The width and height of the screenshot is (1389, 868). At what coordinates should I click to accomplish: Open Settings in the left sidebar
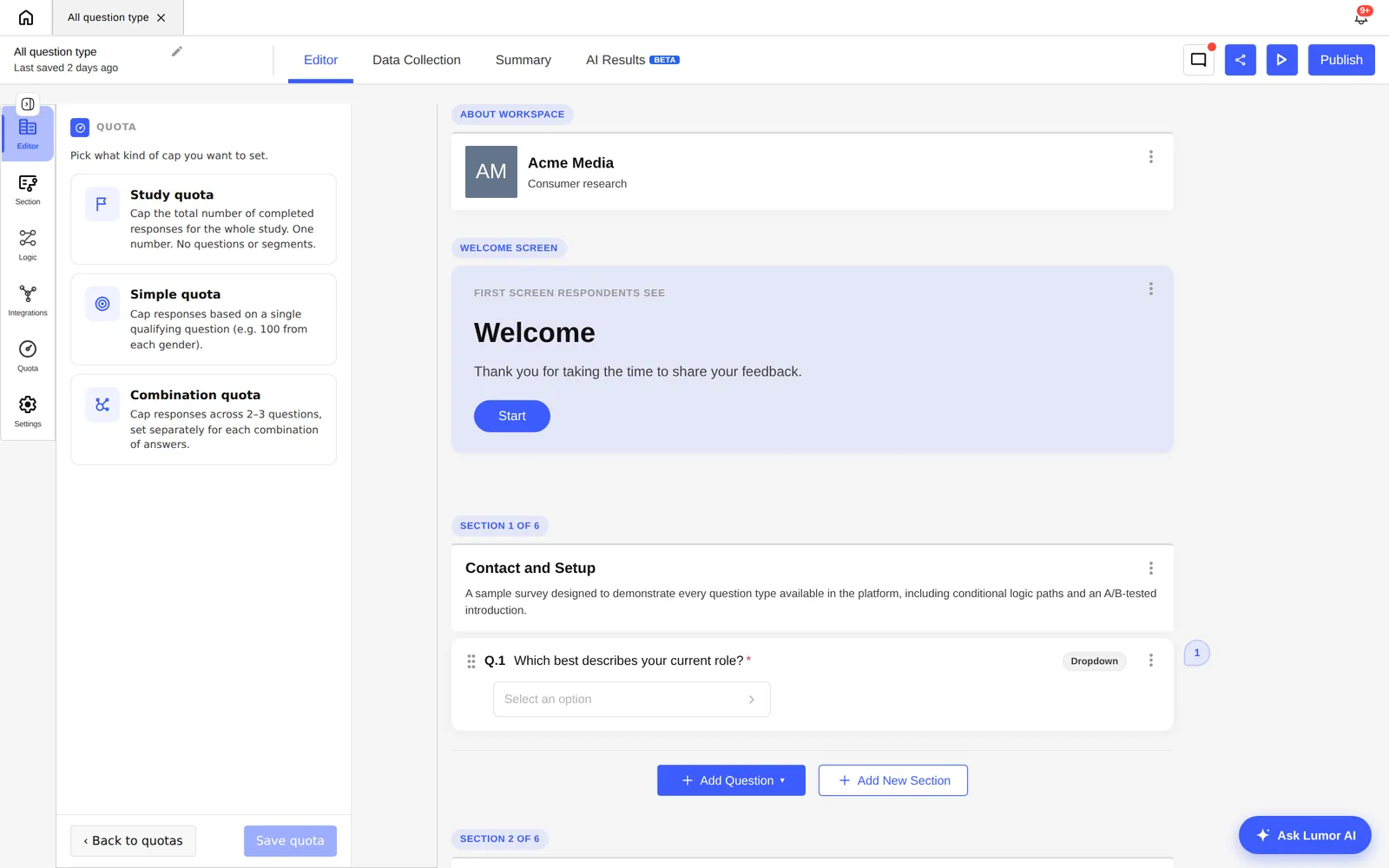pyautogui.click(x=28, y=411)
